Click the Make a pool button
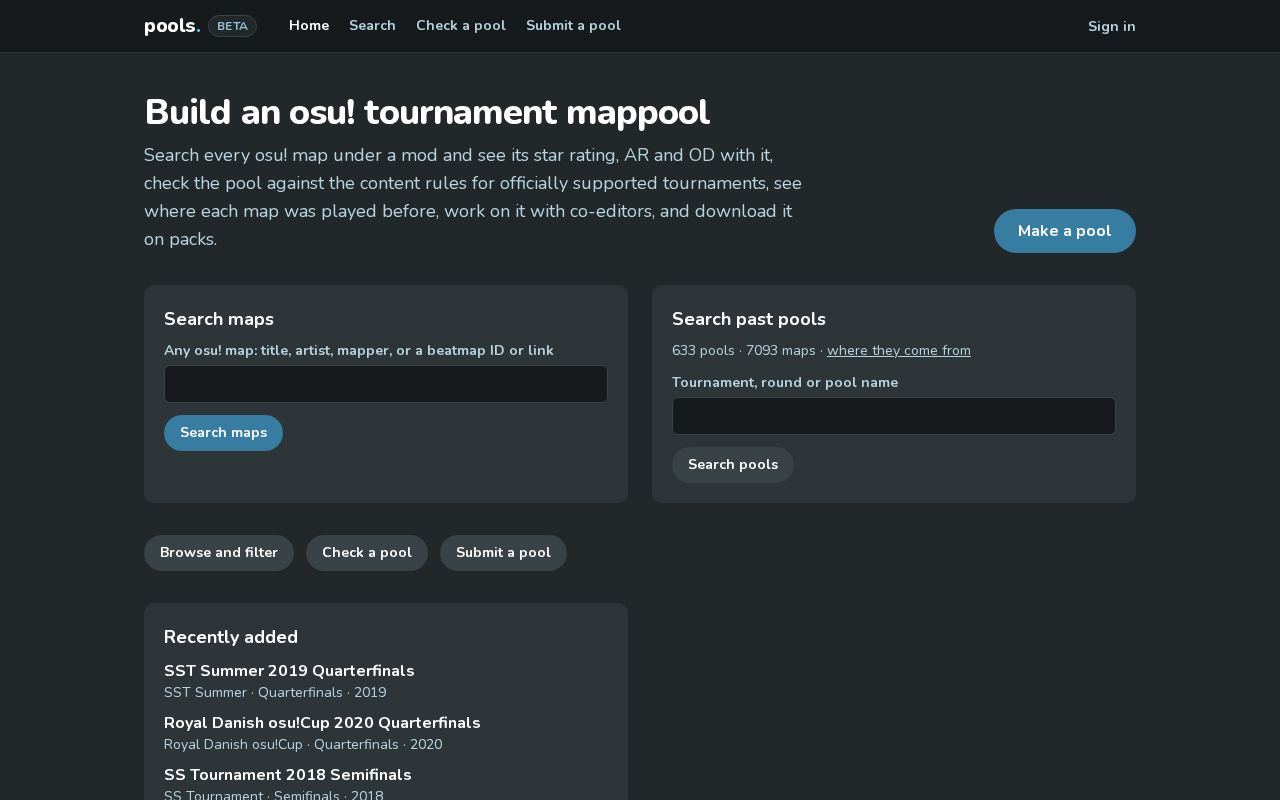 [1064, 231]
